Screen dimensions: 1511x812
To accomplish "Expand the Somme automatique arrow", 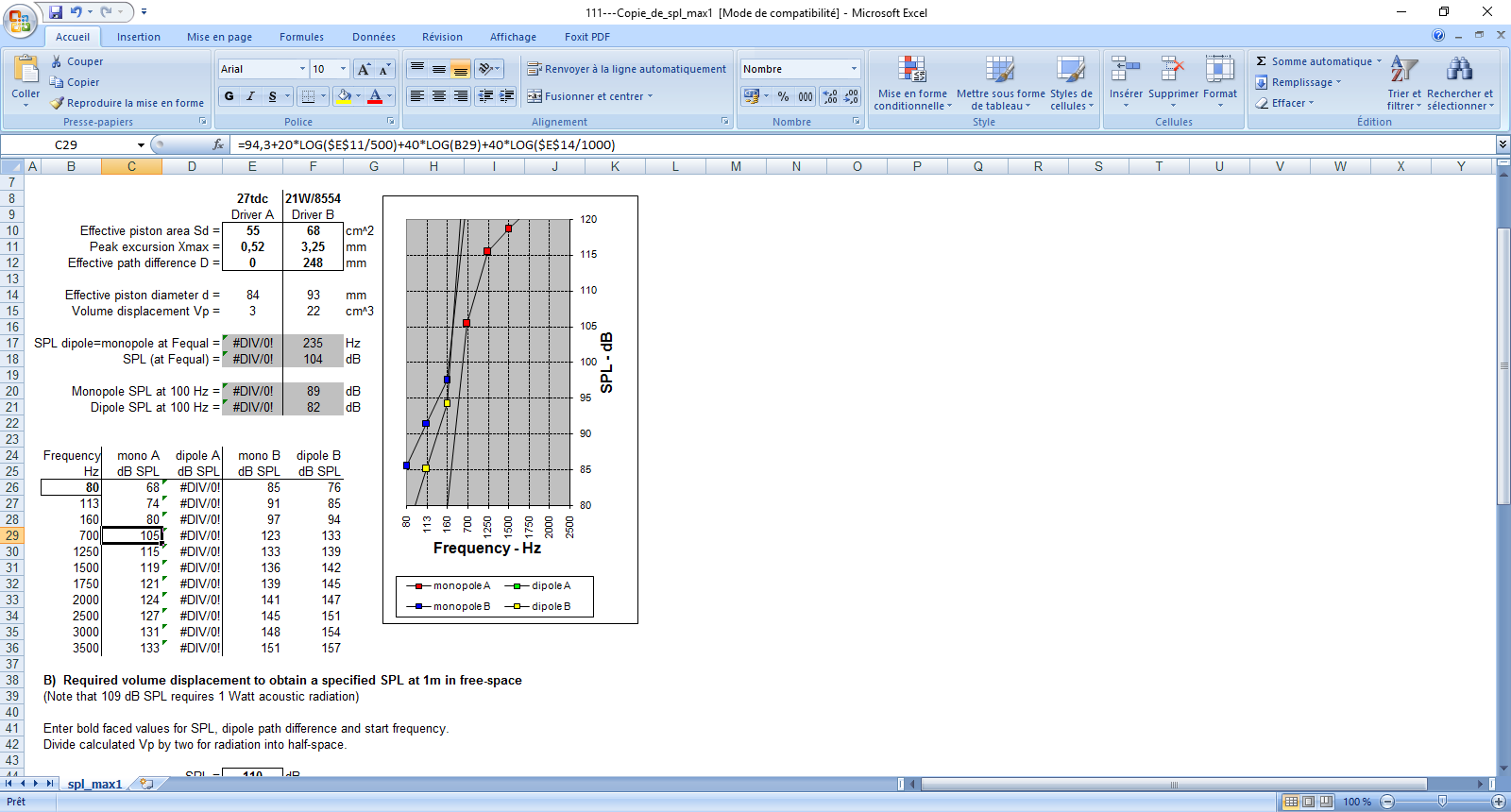I will pyautogui.click(x=1379, y=61).
